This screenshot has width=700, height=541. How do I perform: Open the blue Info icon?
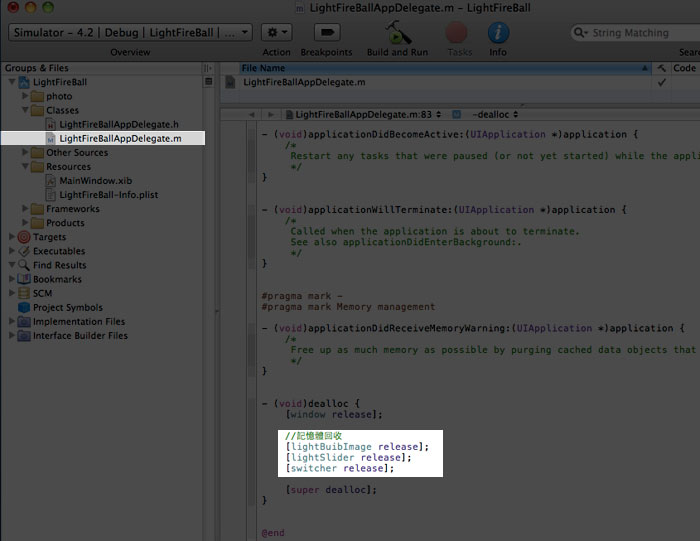click(498, 33)
